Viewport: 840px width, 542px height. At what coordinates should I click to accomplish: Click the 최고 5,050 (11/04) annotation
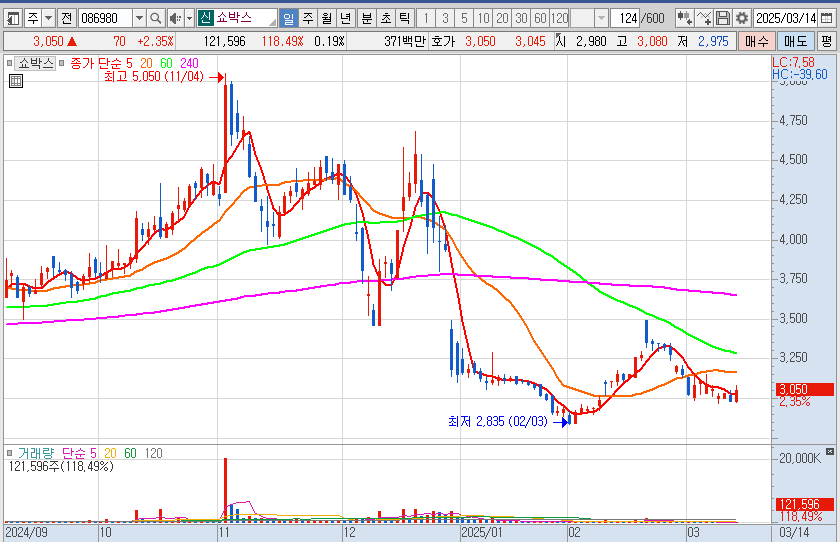coord(154,77)
